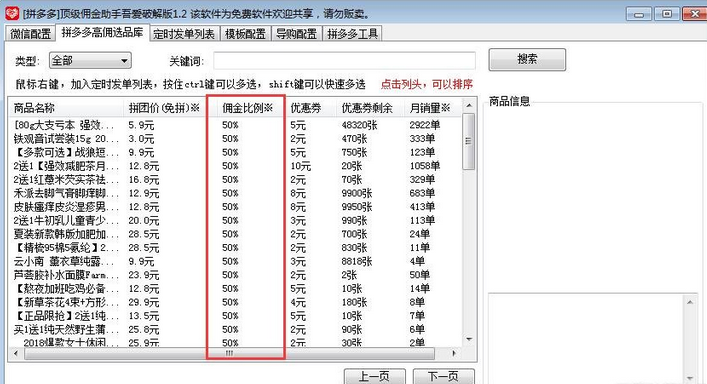Click the 拼团价(免拼) column header
This screenshot has height=384, width=707.
coord(164,108)
